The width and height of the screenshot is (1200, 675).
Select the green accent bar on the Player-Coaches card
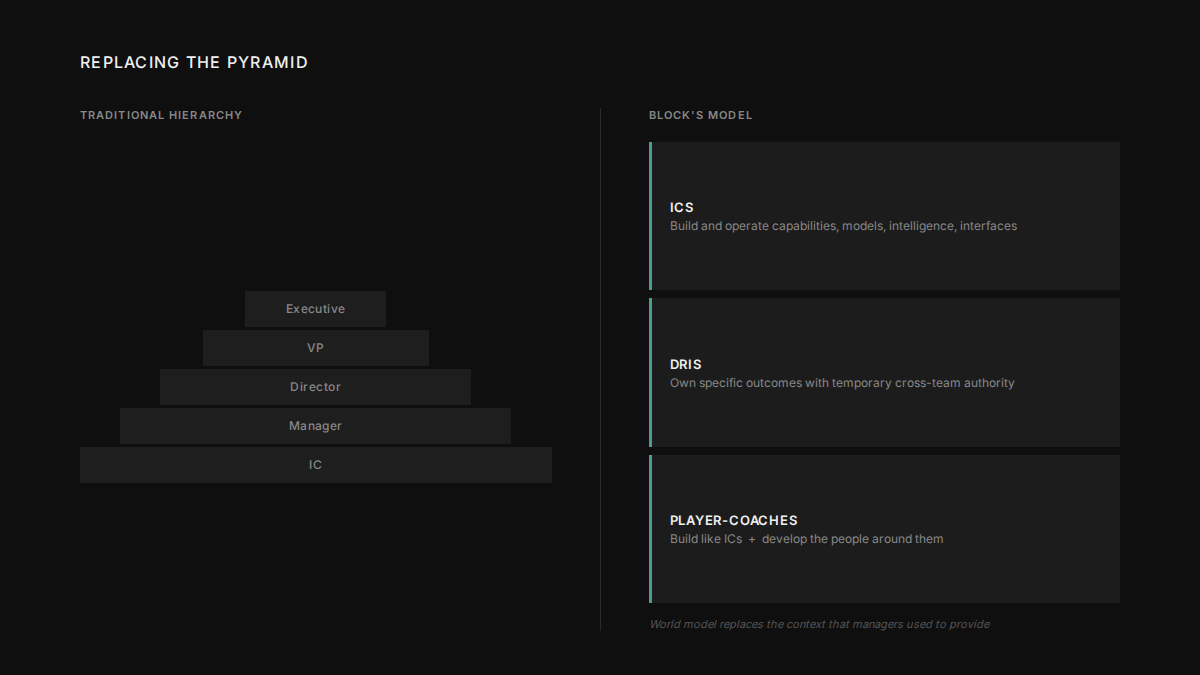(x=651, y=529)
